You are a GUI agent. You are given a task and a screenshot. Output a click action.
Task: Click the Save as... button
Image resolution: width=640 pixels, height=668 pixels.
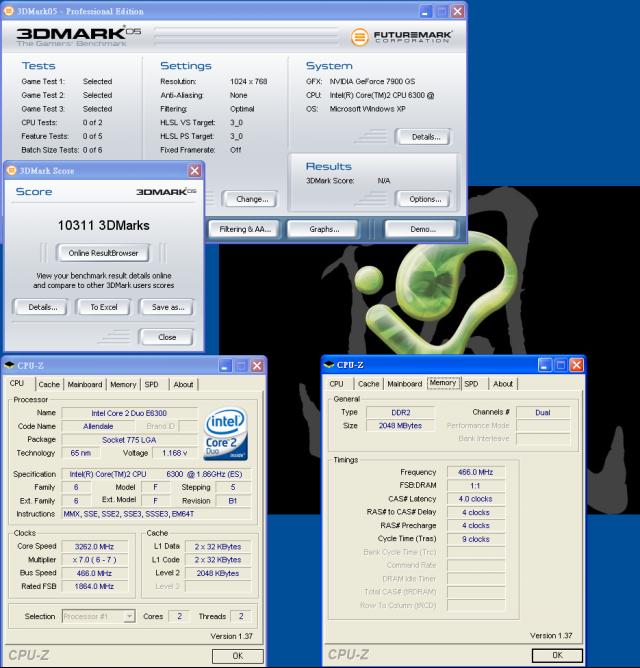[168, 307]
